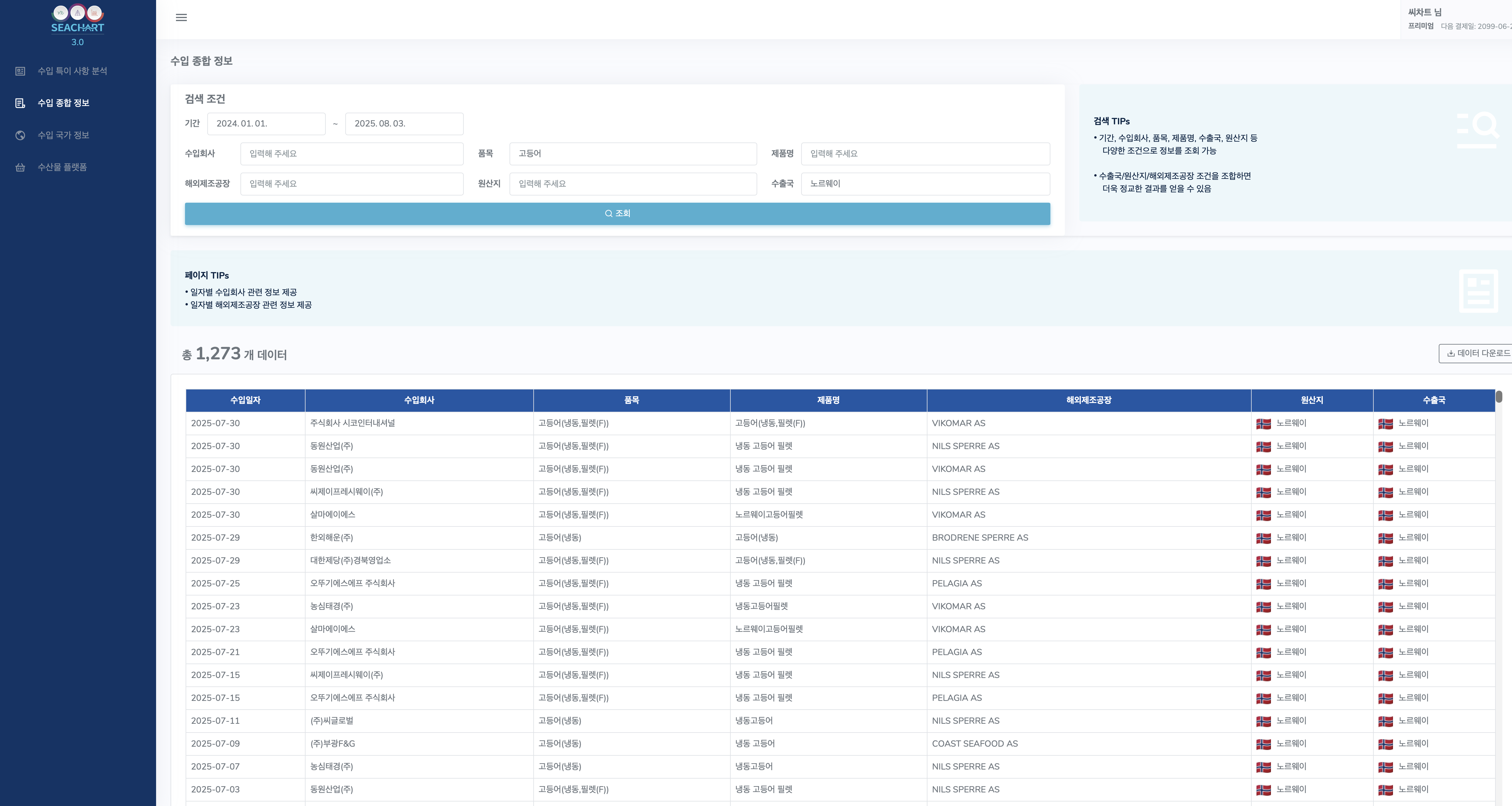Click the globe icon for 수입 국가 정보
The height and width of the screenshot is (806, 1512).
[x=20, y=136]
